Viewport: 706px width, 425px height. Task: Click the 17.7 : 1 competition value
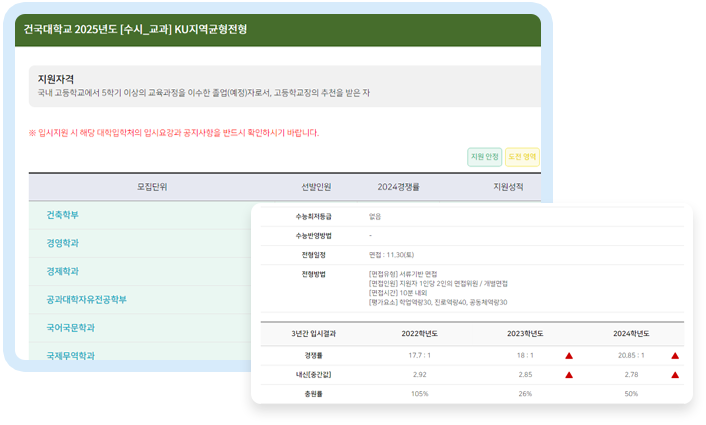pyautogui.click(x=420, y=355)
